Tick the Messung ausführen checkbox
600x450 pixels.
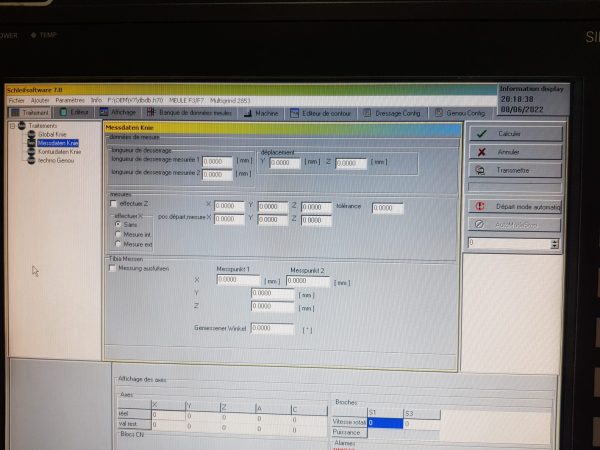click(x=112, y=268)
